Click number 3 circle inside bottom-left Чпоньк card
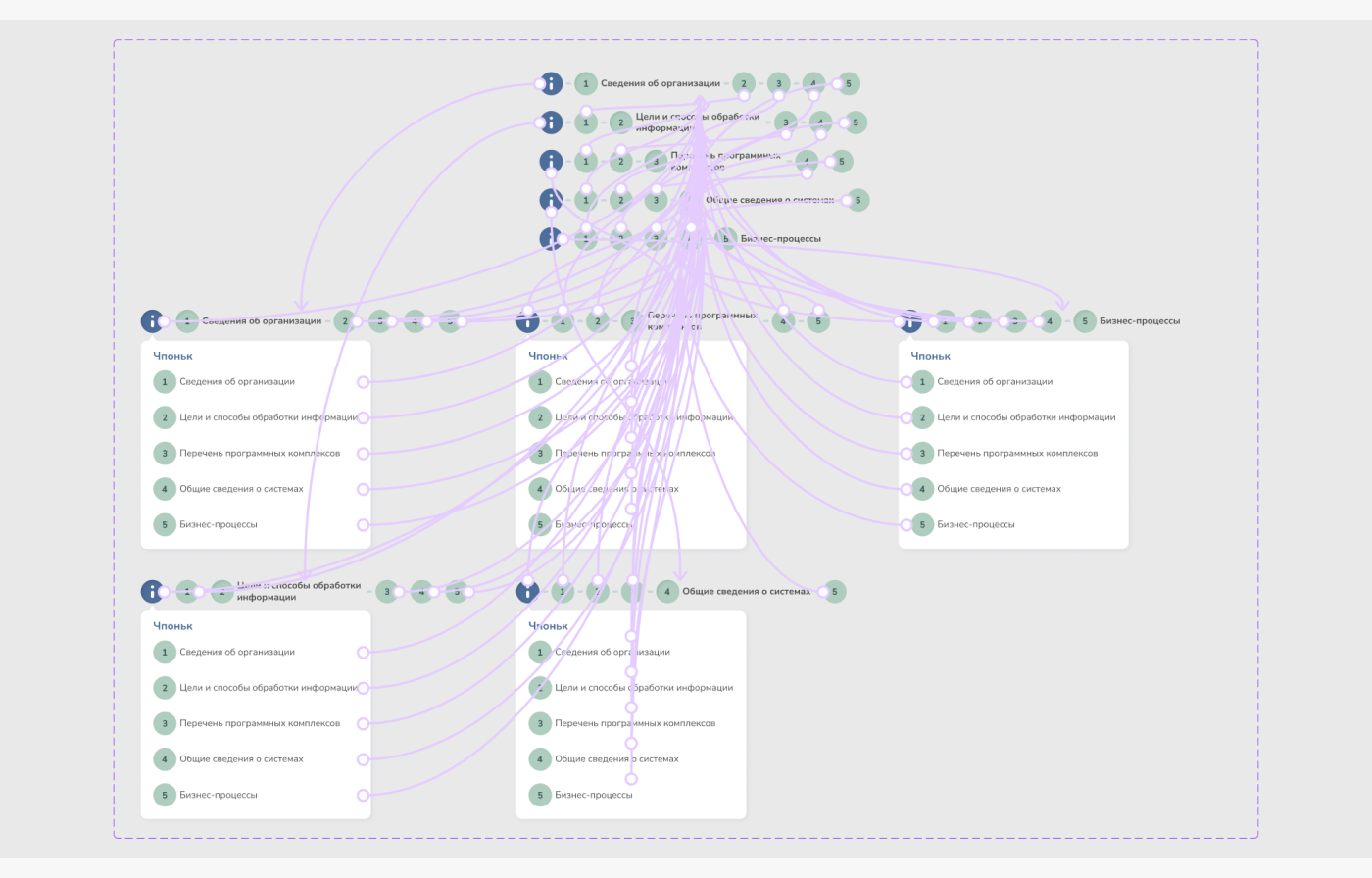 [165, 724]
